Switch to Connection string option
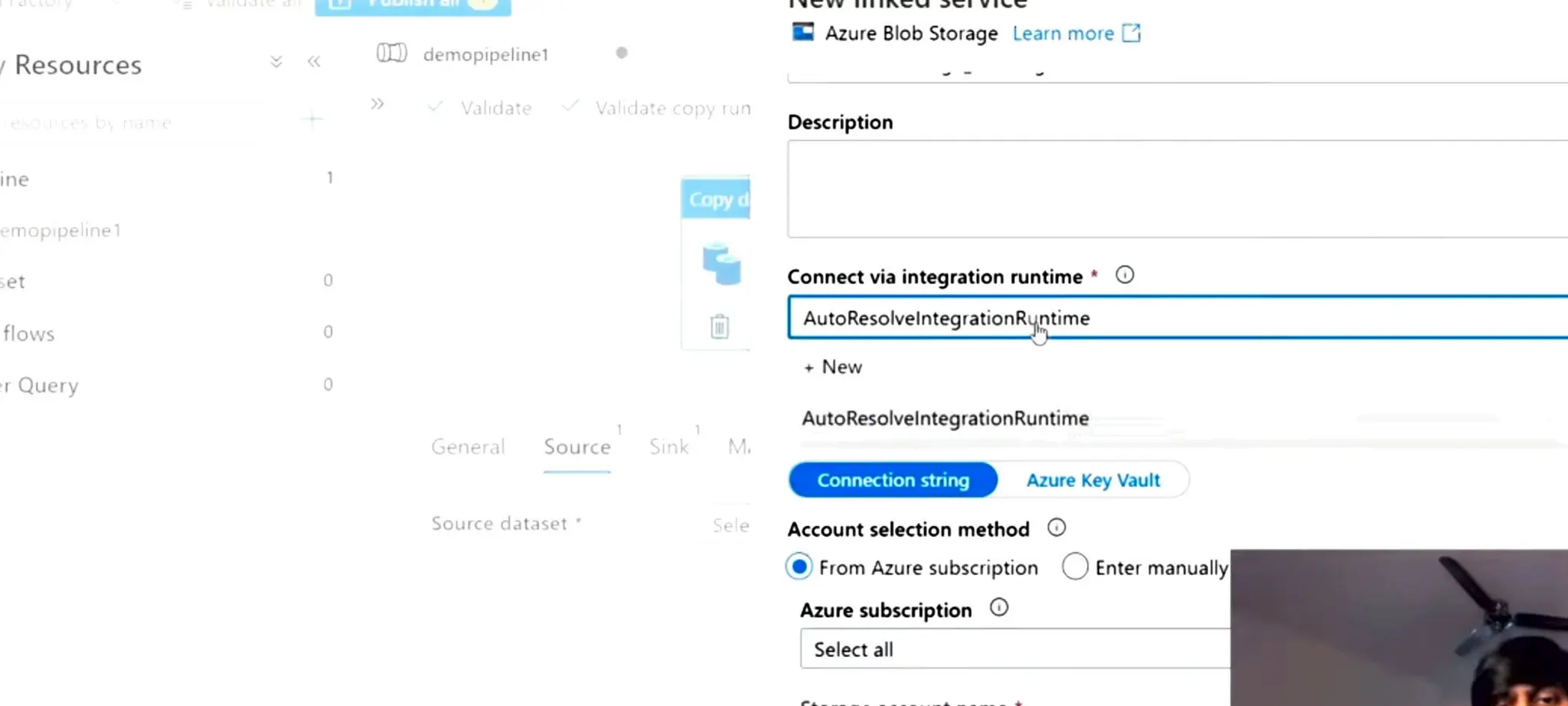 tap(893, 480)
